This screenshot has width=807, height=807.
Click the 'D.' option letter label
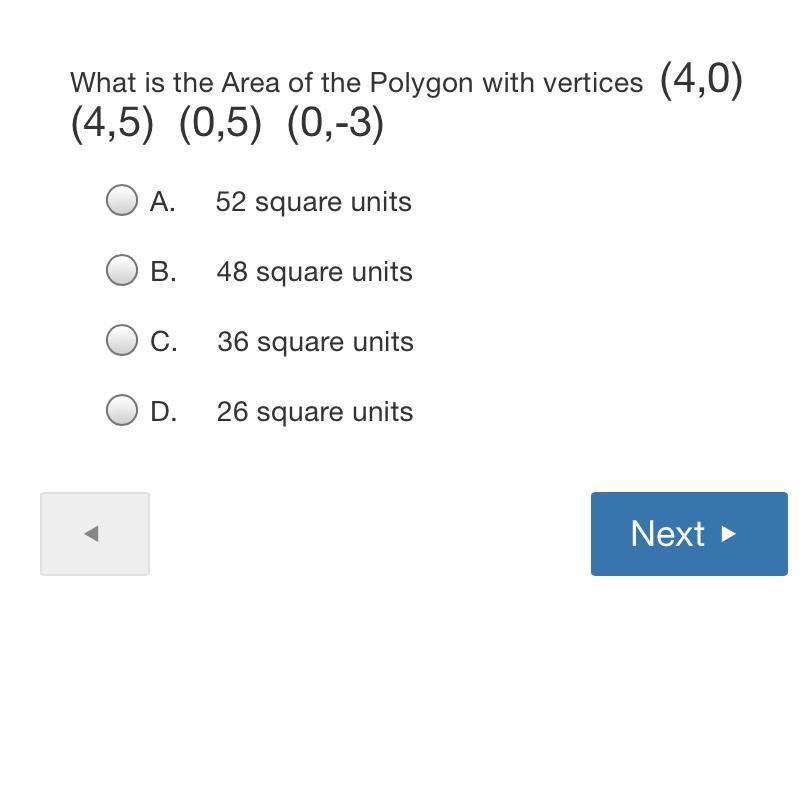[164, 412]
